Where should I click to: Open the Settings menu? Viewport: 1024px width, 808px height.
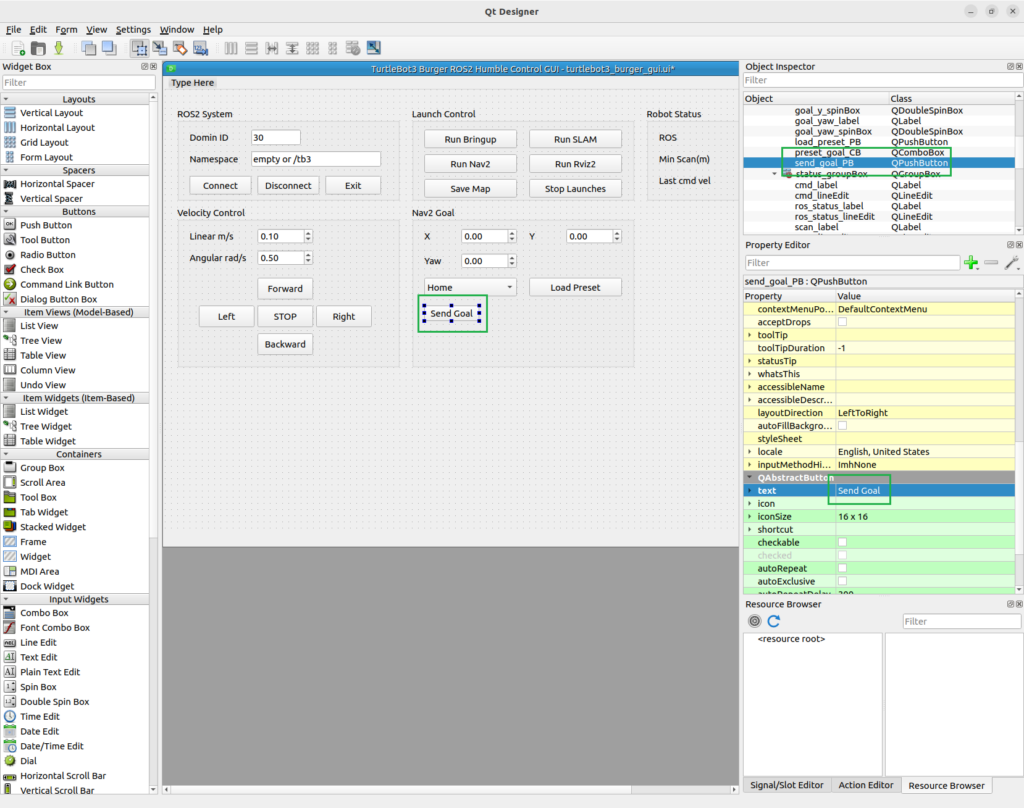click(133, 29)
